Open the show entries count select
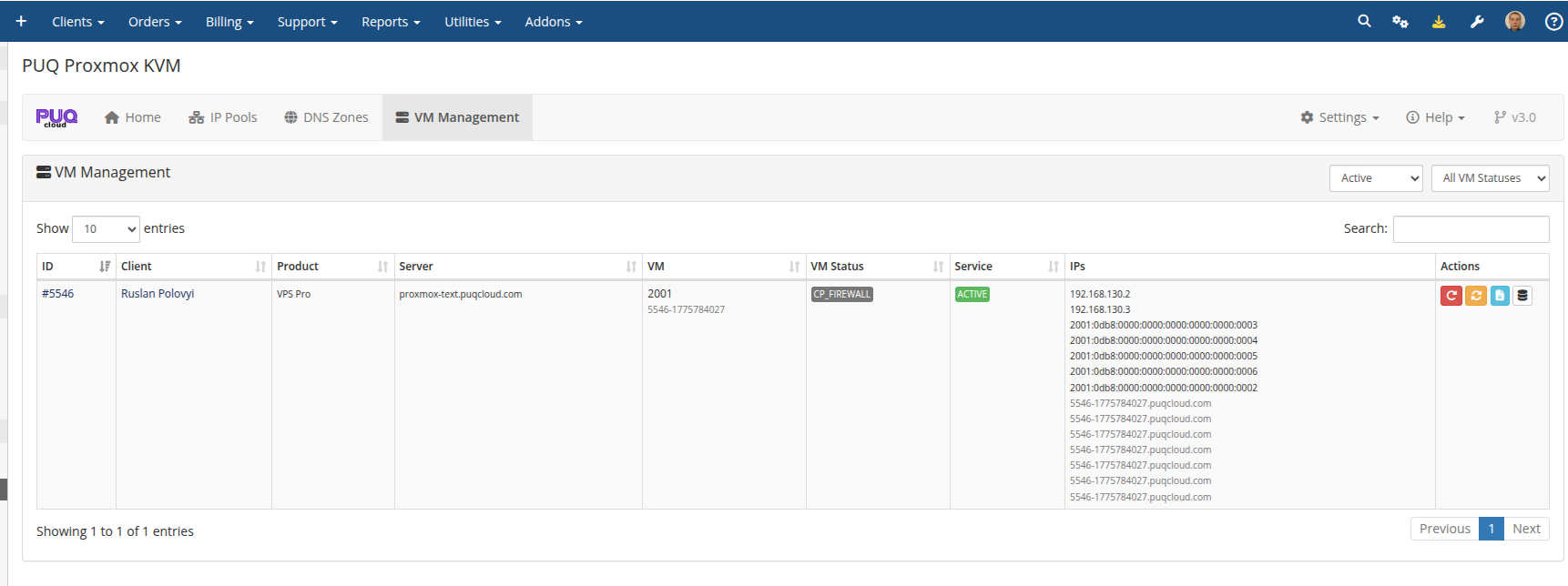 pyautogui.click(x=106, y=228)
